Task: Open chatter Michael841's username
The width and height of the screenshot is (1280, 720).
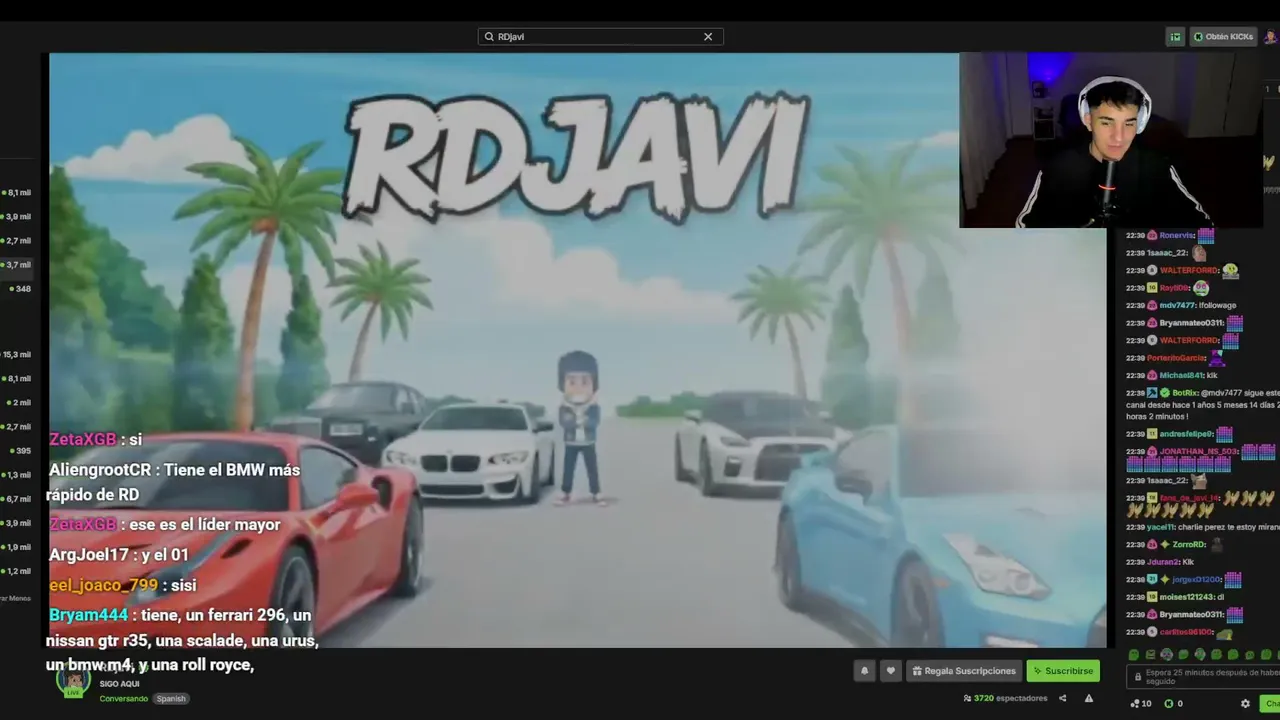Action: point(1181,375)
